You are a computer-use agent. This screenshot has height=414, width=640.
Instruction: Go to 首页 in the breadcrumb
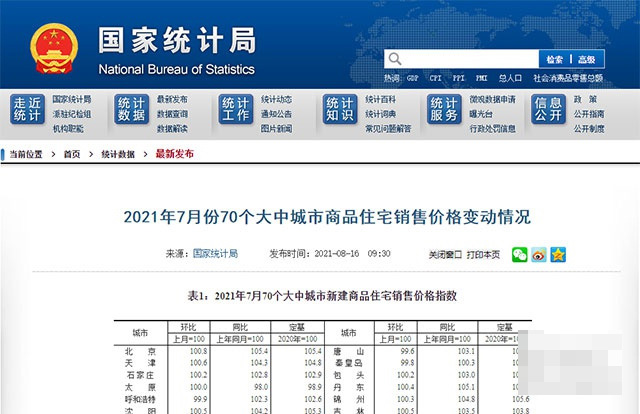click(x=72, y=154)
